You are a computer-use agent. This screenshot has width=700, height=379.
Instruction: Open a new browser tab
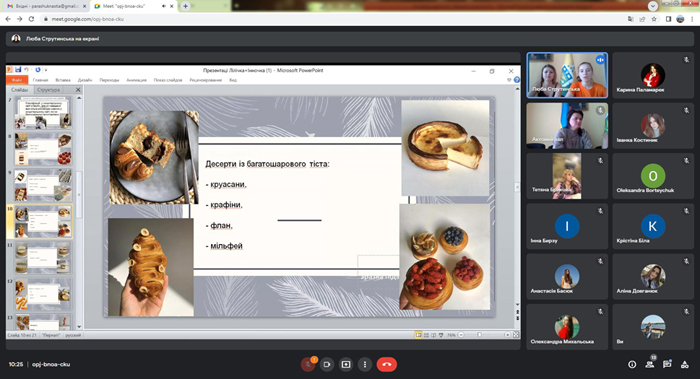pyautogui.click(x=185, y=6)
